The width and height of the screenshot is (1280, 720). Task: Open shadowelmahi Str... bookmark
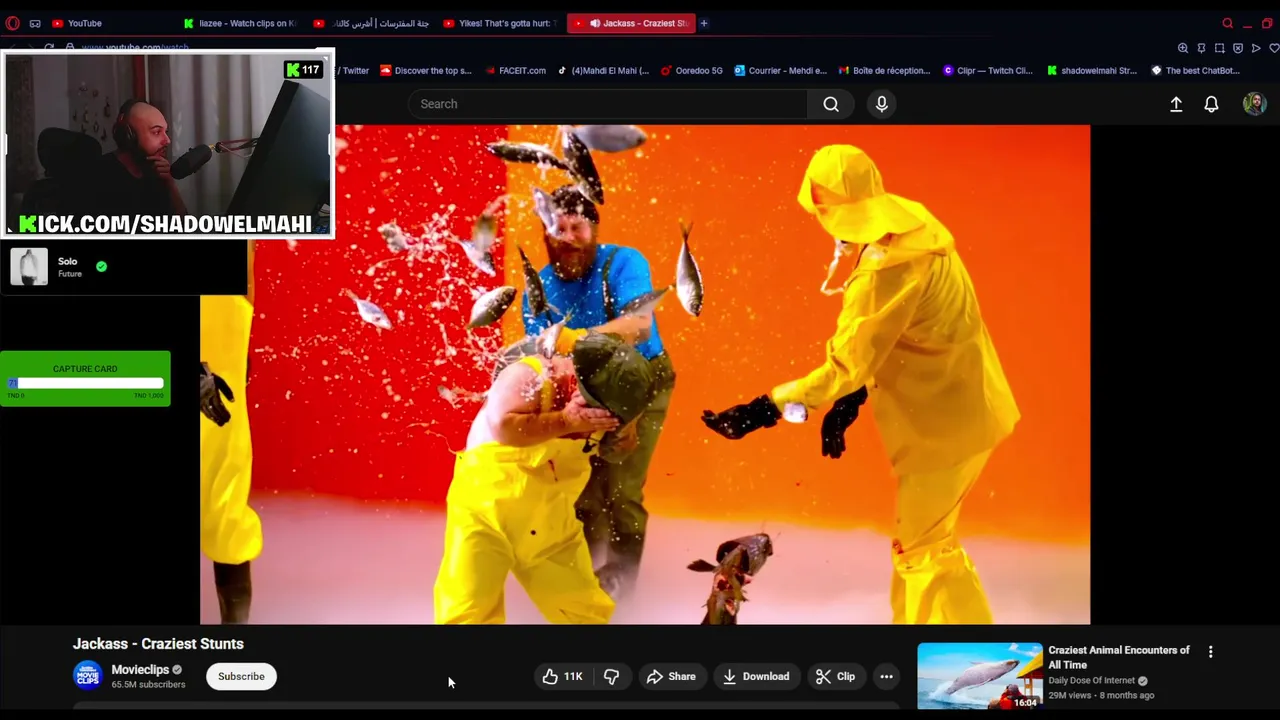pos(1092,71)
